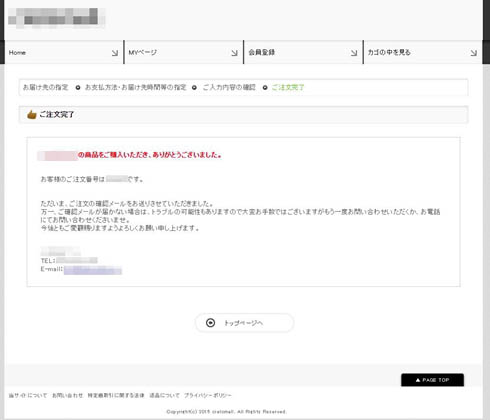The width and height of the screenshot is (490, 420).
Task: Click the thumbs-up icon next to ご注文完了
Action: coord(32,115)
